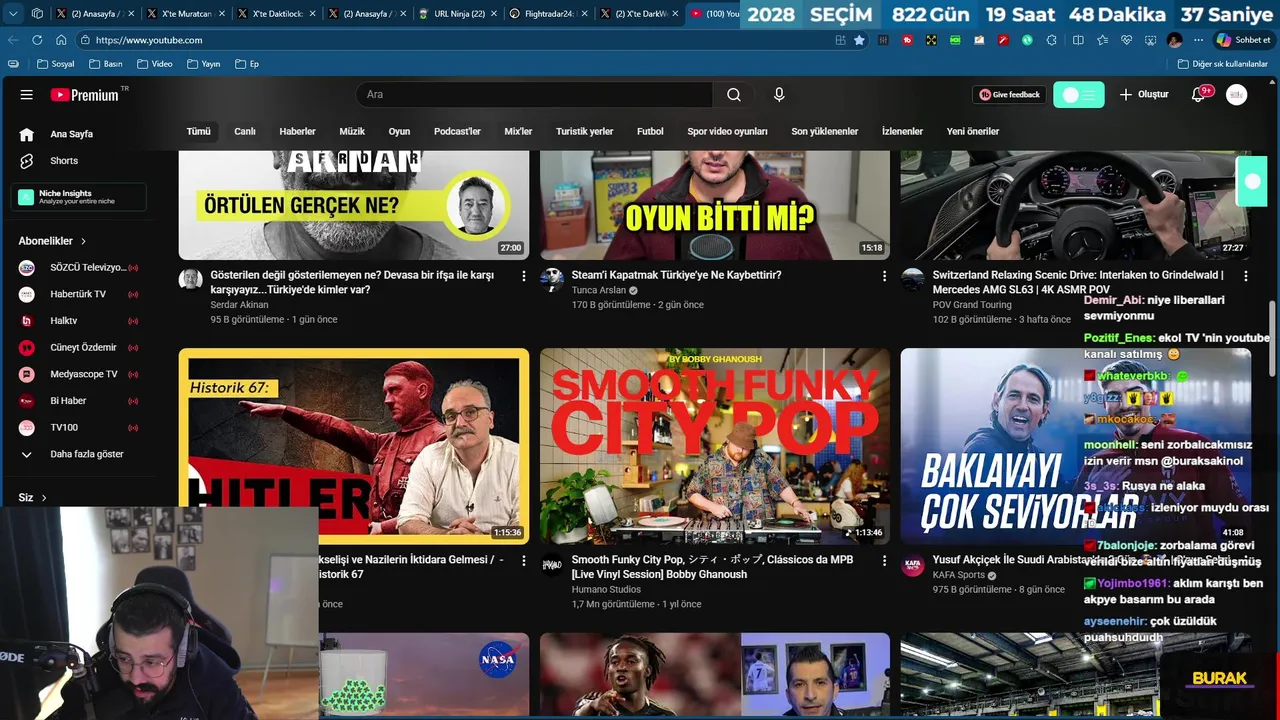Reload the page in browser toolbar

click(x=37, y=40)
